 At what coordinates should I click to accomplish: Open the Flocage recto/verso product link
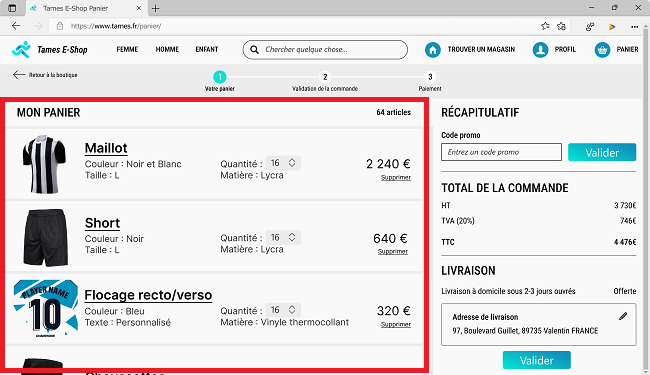(x=148, y=295)
